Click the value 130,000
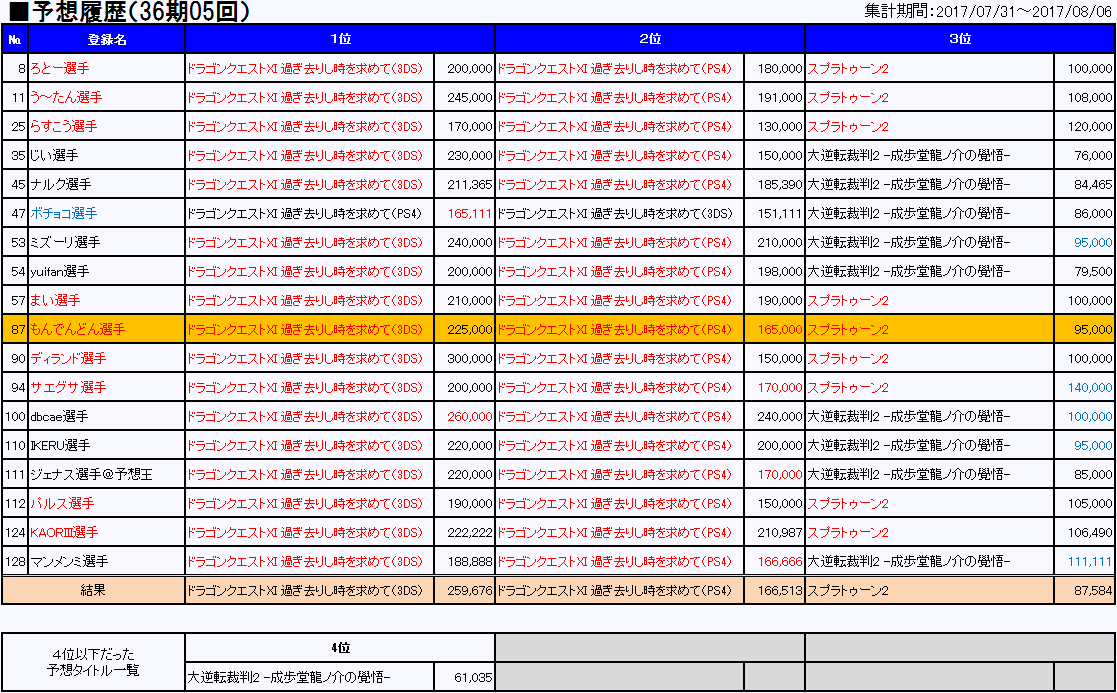The width and height of the screenshot is (1117, 693). click(x=780, y=127)
